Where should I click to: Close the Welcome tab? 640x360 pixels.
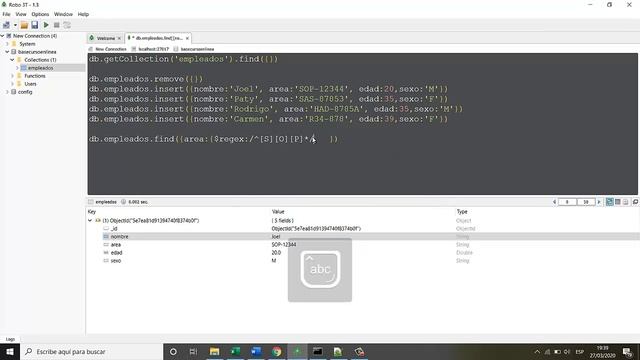click(119, 38)
